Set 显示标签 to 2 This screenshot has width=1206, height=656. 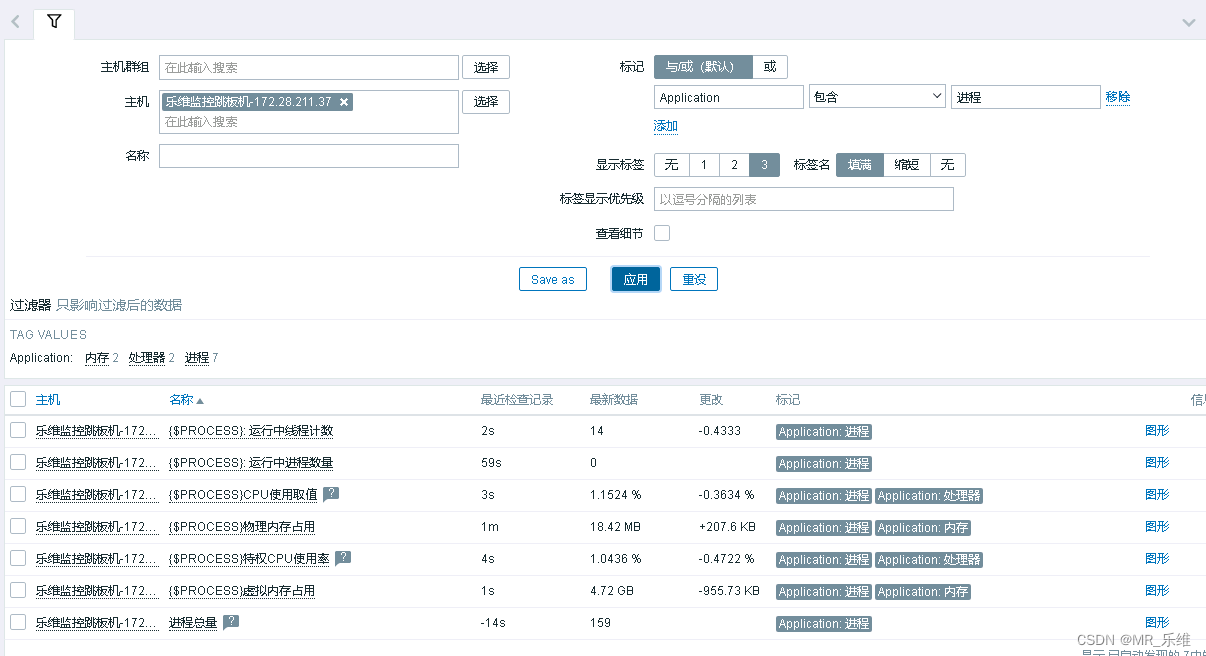pos(734,165)
